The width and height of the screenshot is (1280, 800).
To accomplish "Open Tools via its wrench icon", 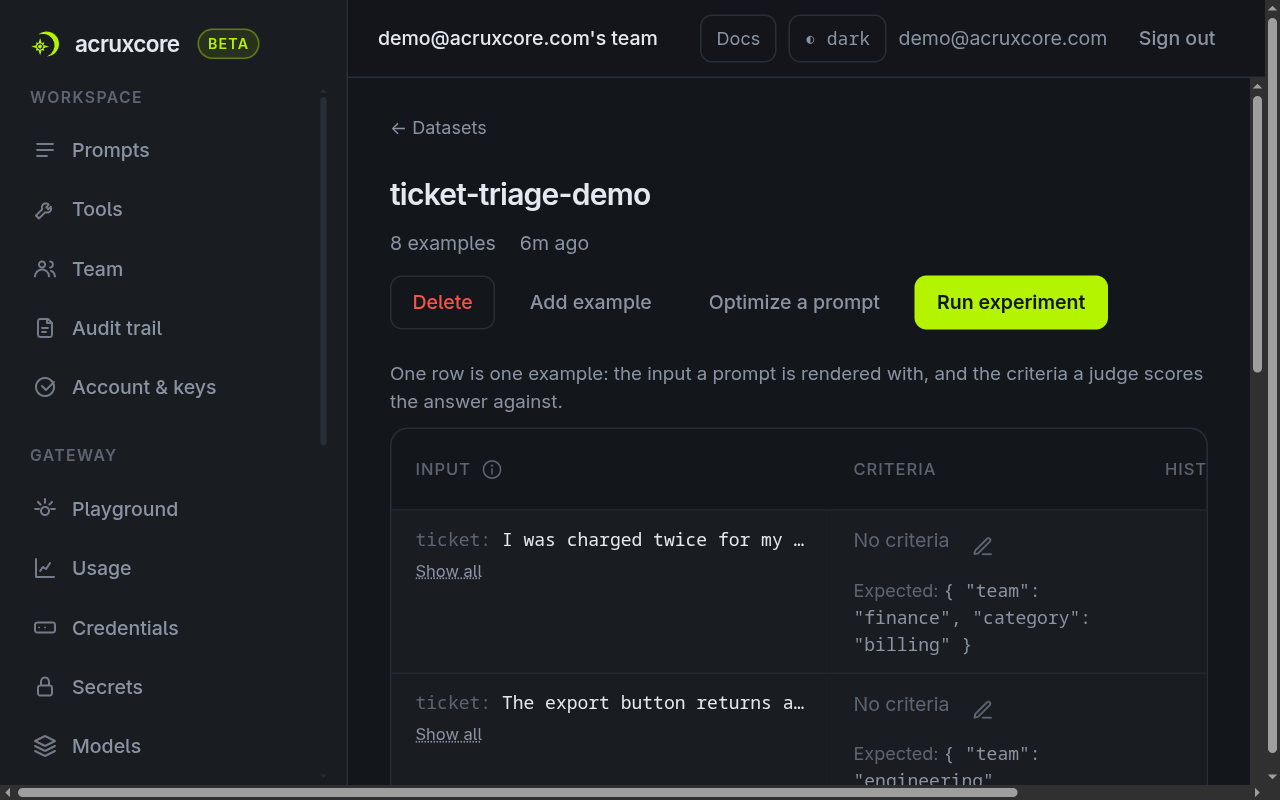I will click(x=45, y=210).
